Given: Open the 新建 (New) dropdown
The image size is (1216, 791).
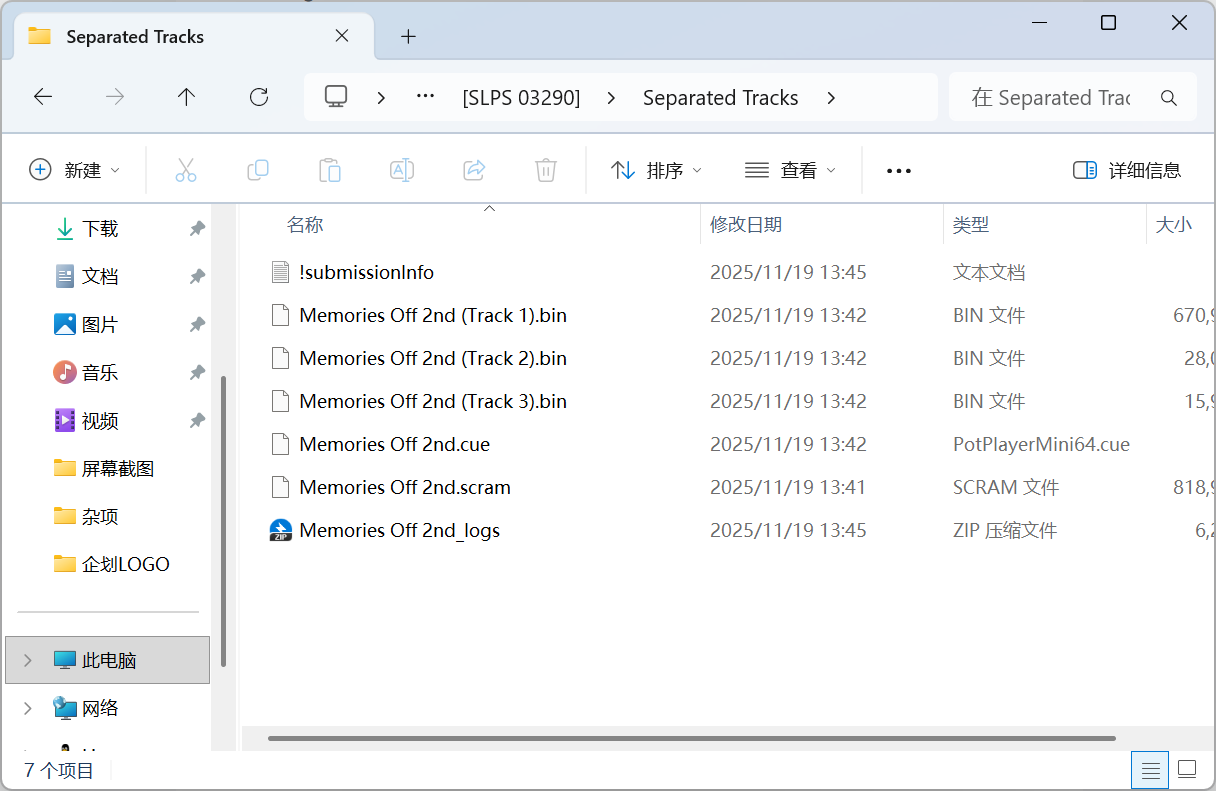Looking at the screenshot, I should pyautogui.click(x=75, y=170).
